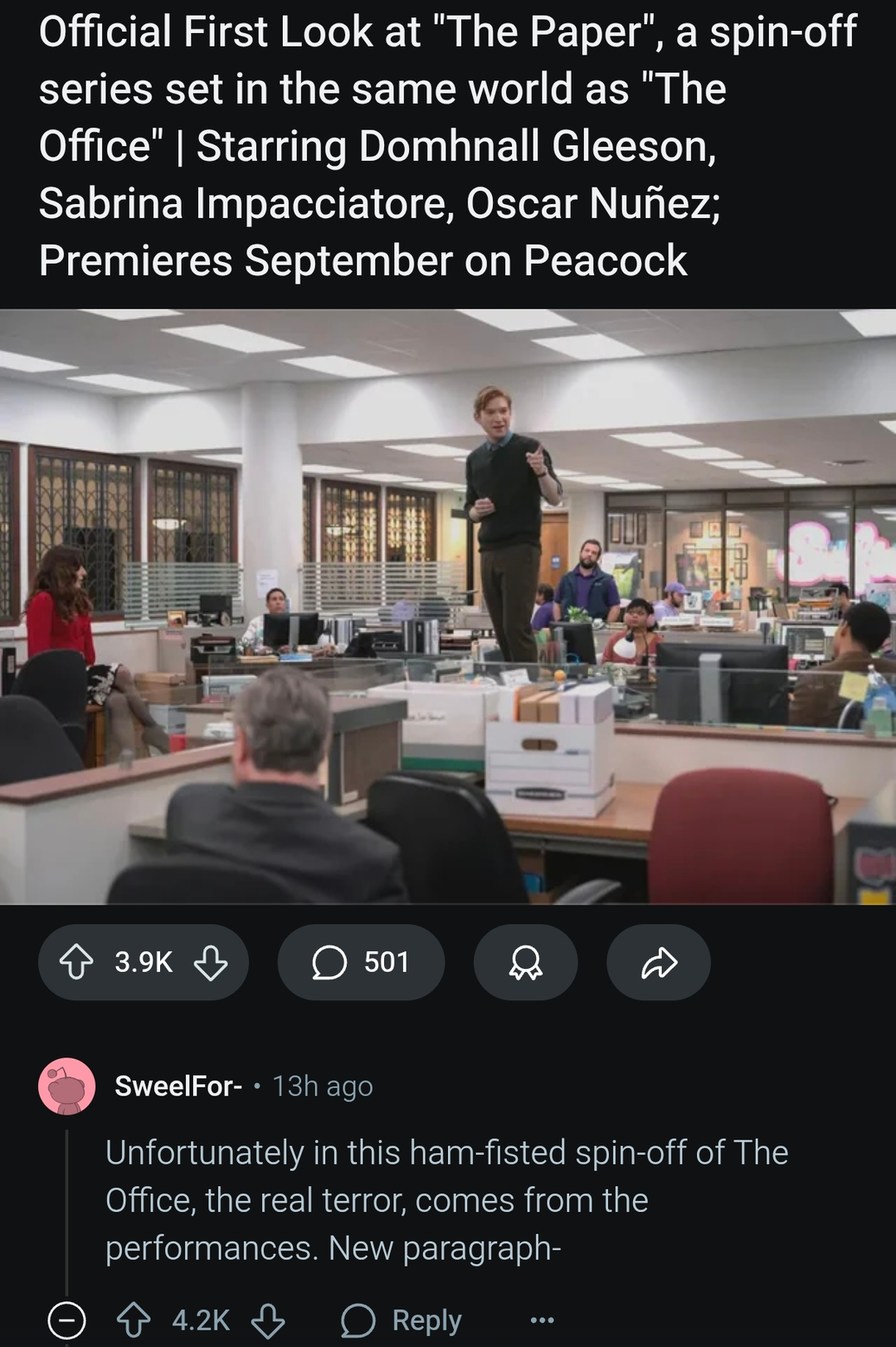Tap the comment text about ham-fisted spin-off
Image resolution: width=896 pixels, height=1347 pixels.
point(447,1200)
